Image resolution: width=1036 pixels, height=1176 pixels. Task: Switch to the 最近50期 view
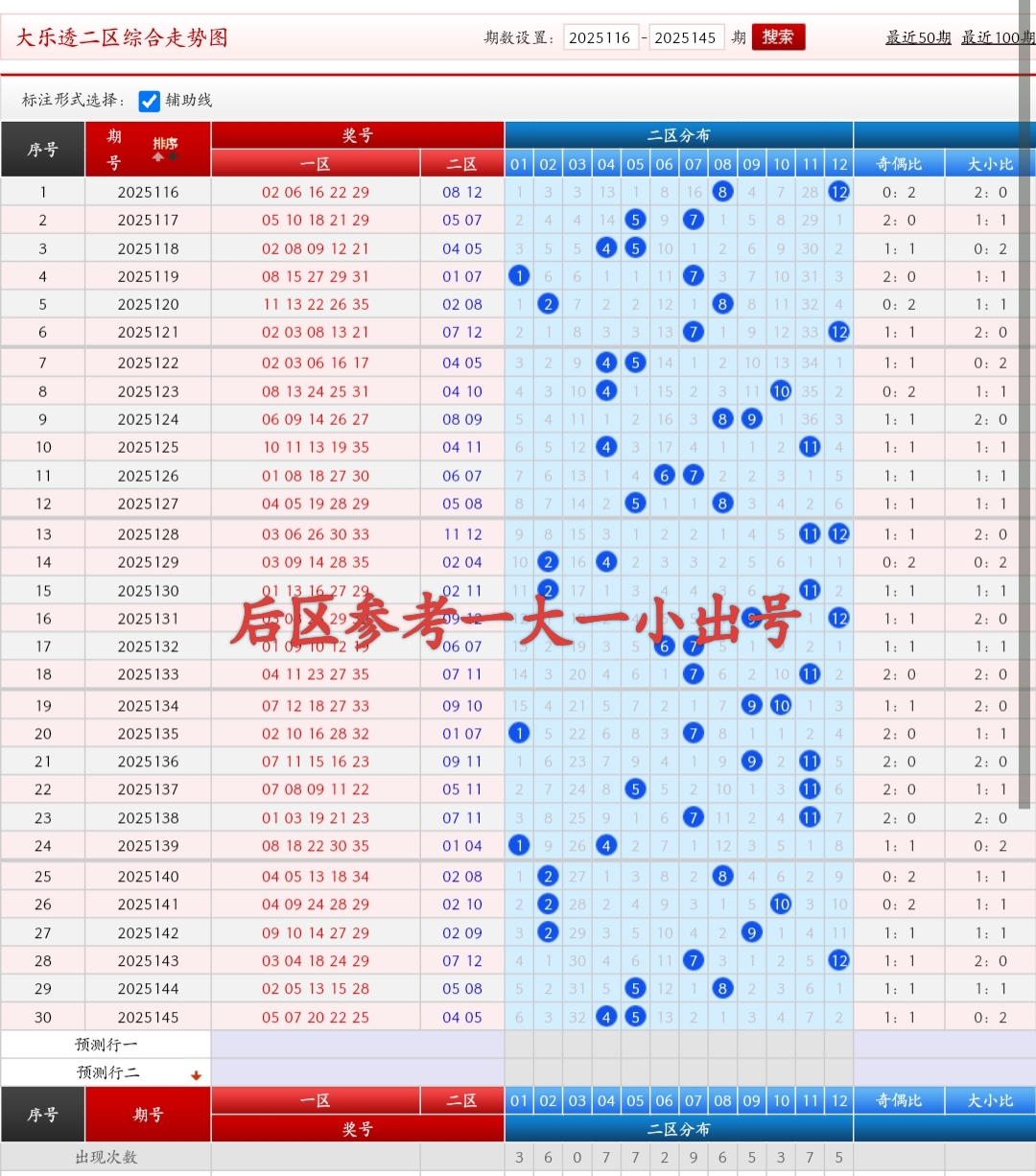(918, 37)
